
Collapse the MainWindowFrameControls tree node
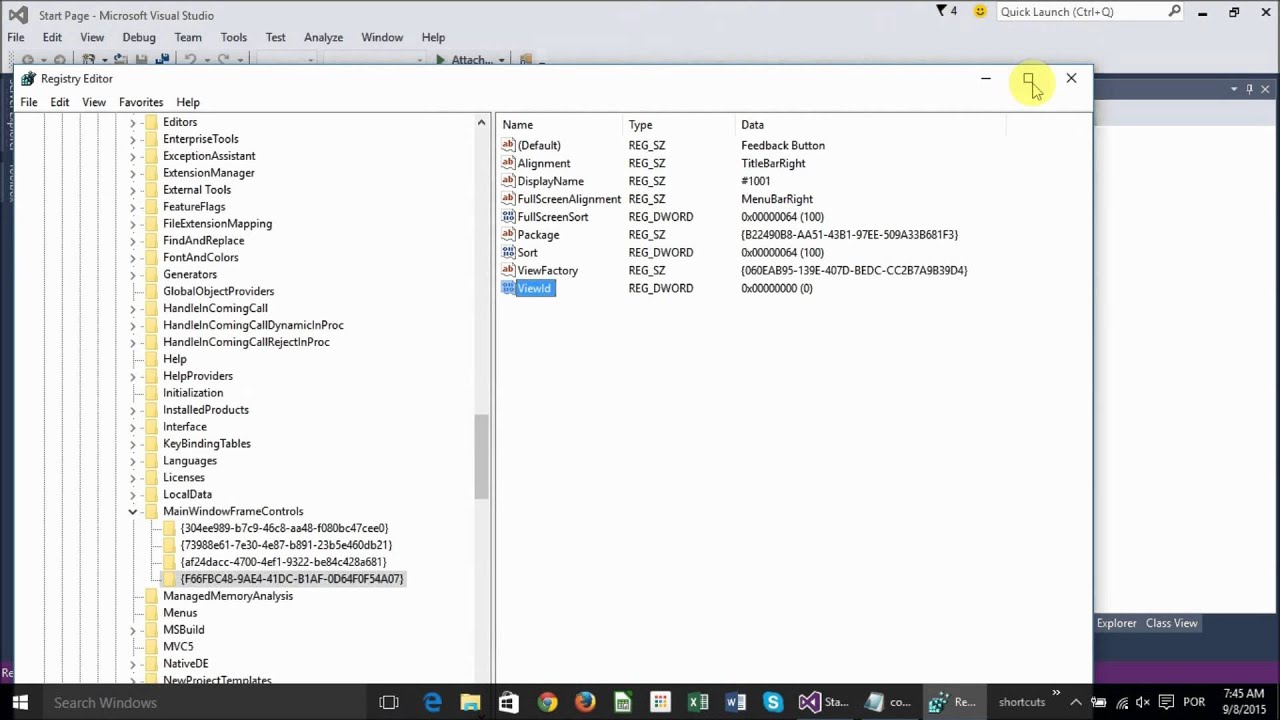133,511
